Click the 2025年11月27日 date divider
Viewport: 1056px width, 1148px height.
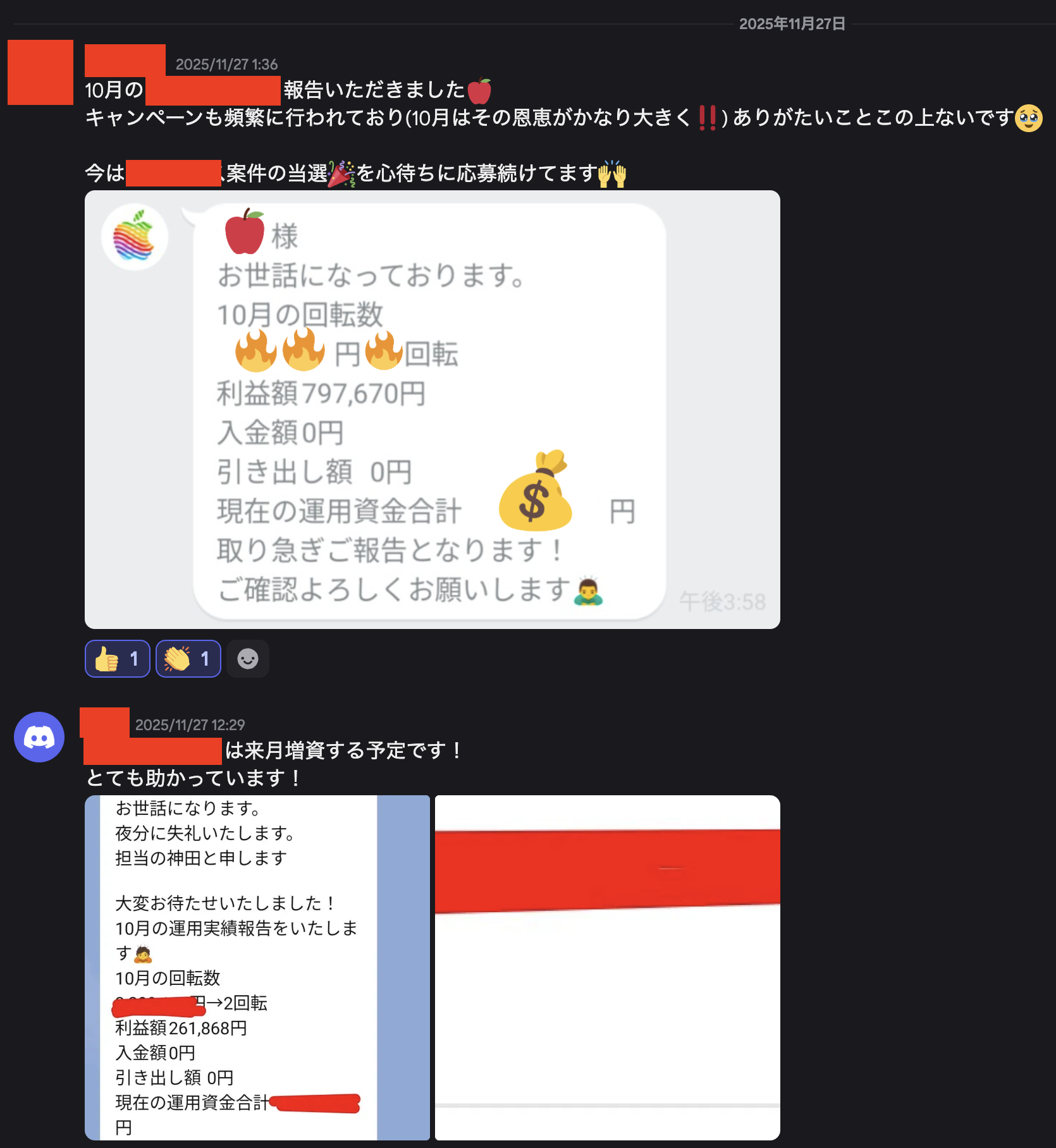point(792,24)
